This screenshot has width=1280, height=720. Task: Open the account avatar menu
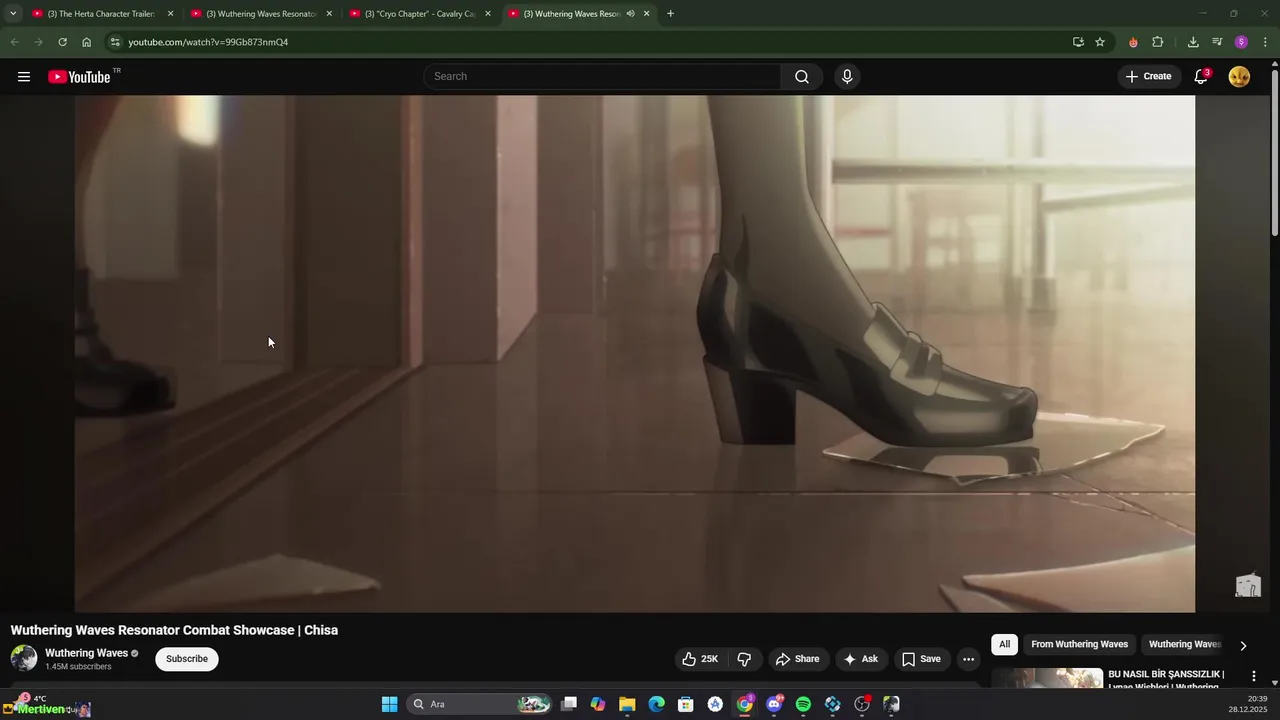click(x=1239, y=77)
